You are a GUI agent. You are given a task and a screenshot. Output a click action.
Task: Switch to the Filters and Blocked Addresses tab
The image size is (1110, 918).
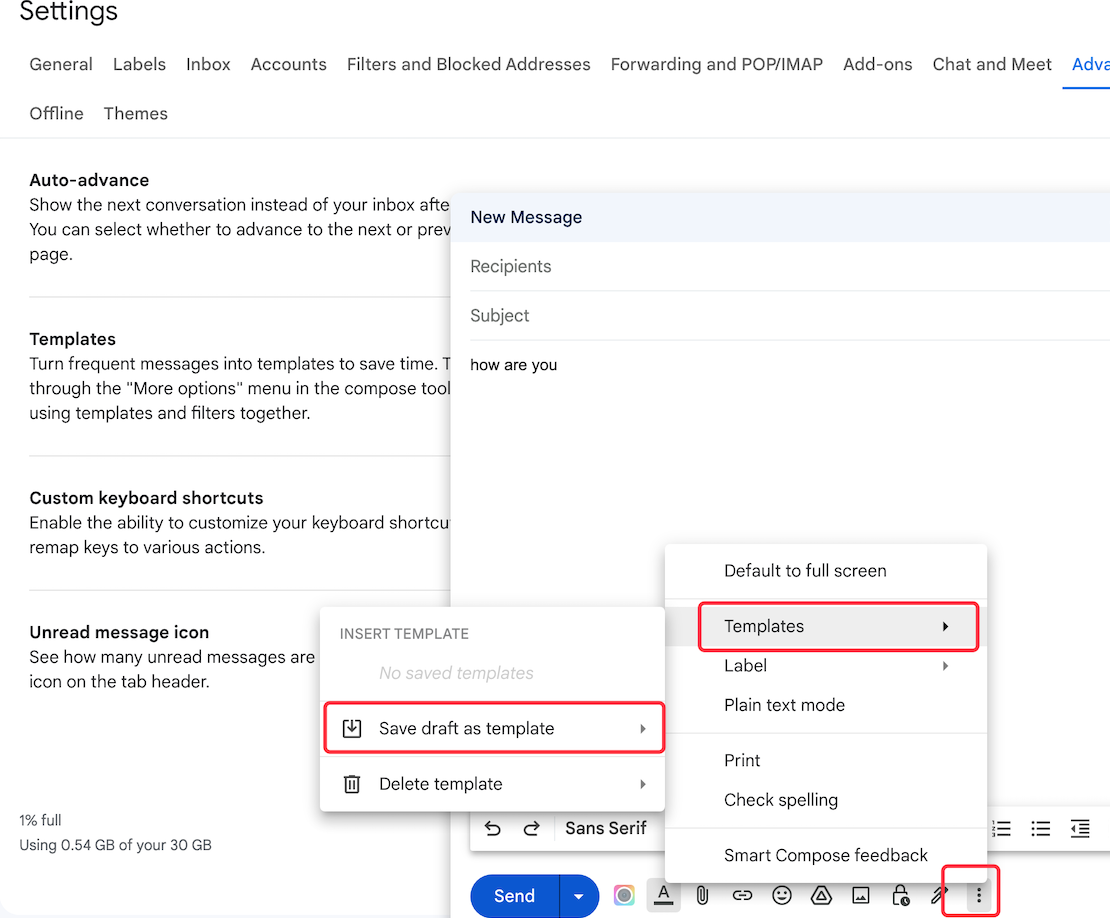tap(468, 64)
